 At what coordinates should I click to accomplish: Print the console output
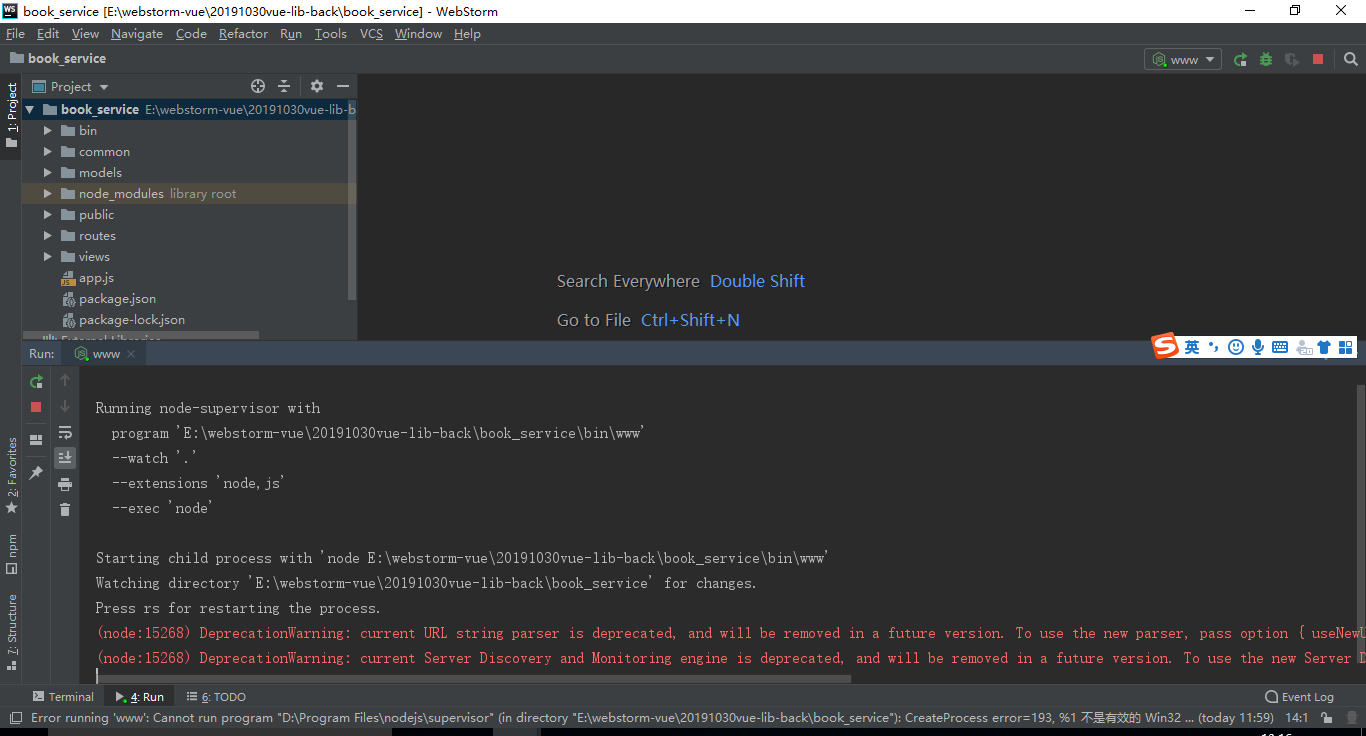tap(65, 483)
